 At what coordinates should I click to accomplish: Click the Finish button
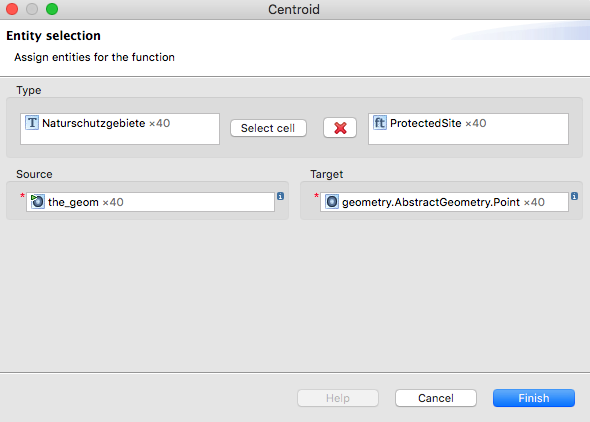[534, 398]
